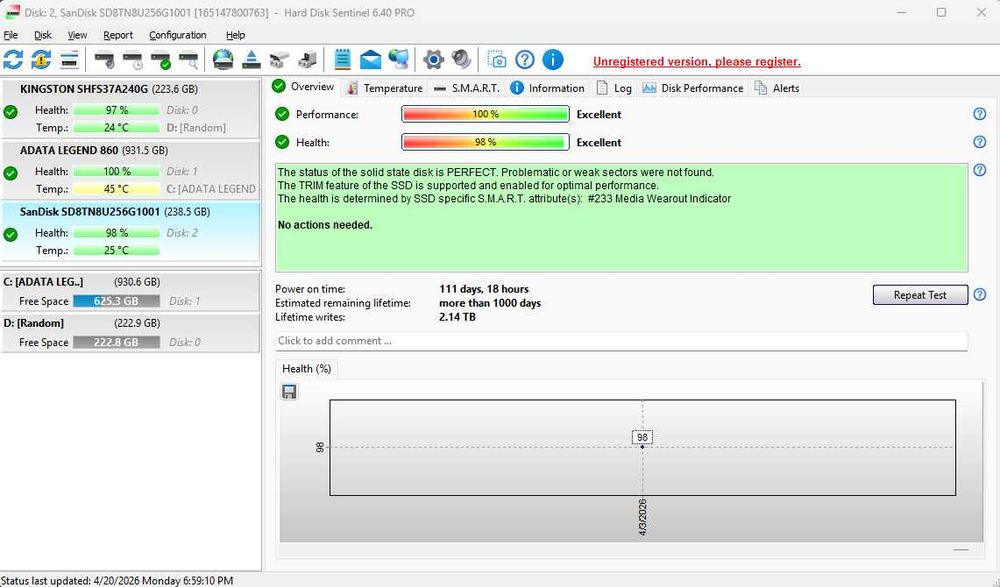Click the disk with clock toolbar icon
This screenshot has height=587, width=1000.
point(133,61)
